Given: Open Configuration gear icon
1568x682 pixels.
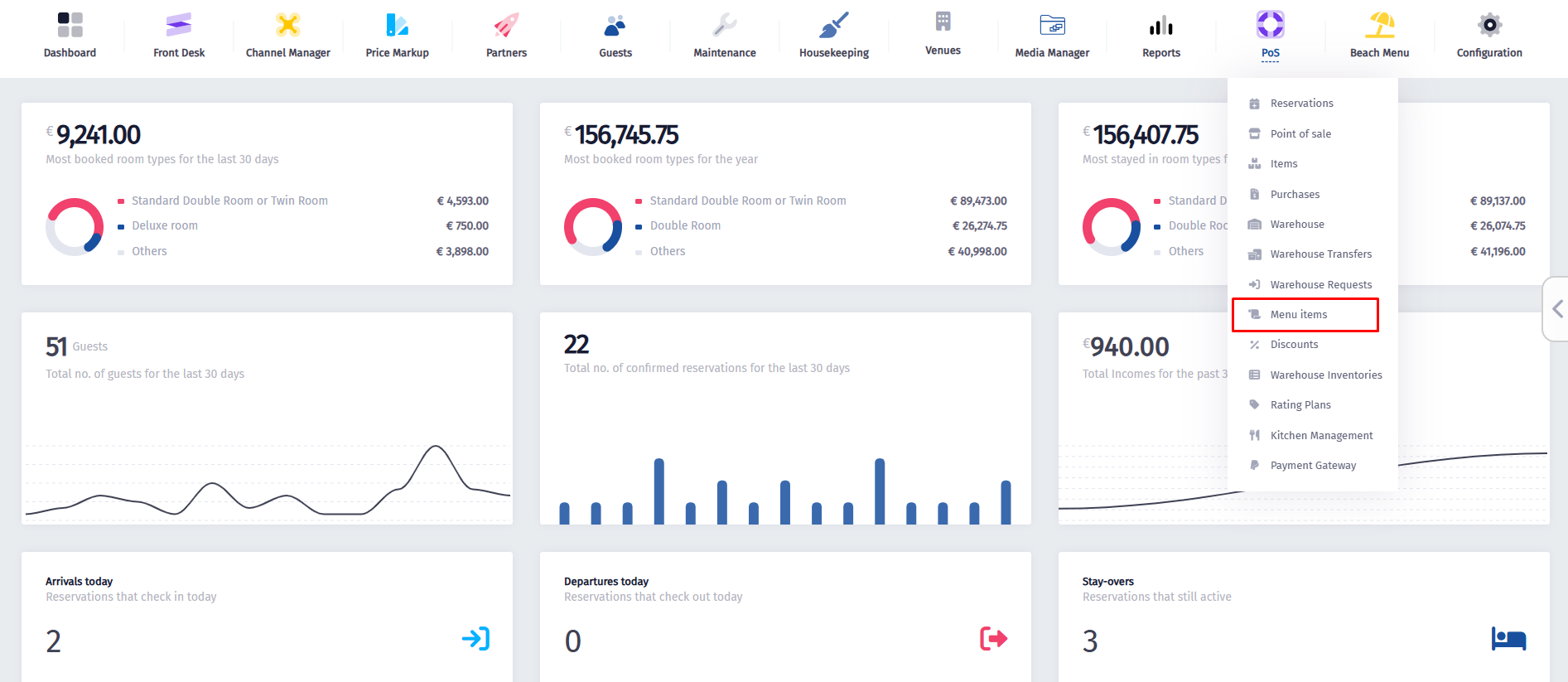Looking at the screenshot, I should pos(1488,26).
